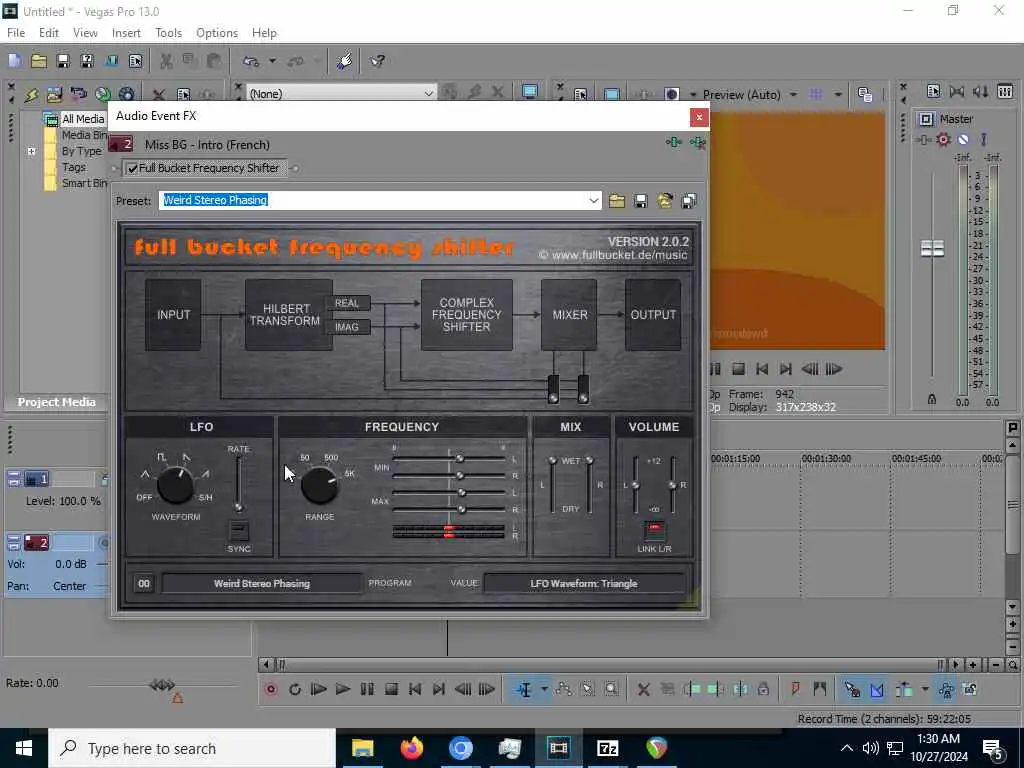Click the Insert Marker flag icon
The width and height of the screenshot is (1024, 768).
pyautogui.click(x=795, y=689)
